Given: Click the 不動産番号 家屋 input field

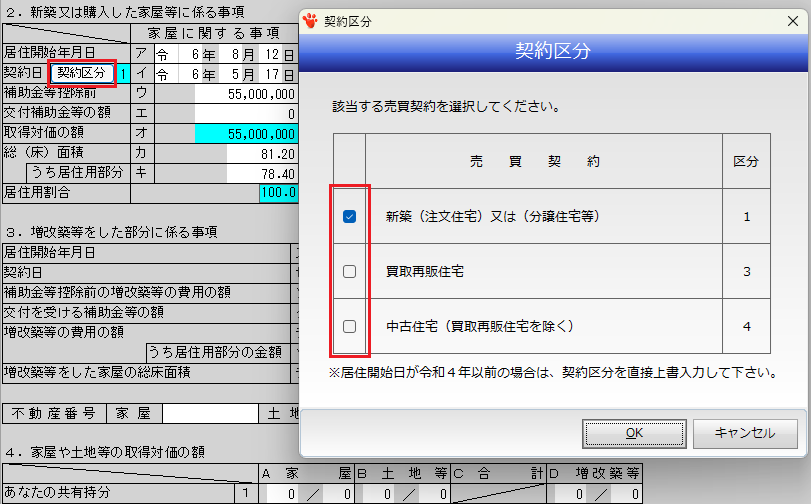Looking at the screenshot, I should coord(209,412).
